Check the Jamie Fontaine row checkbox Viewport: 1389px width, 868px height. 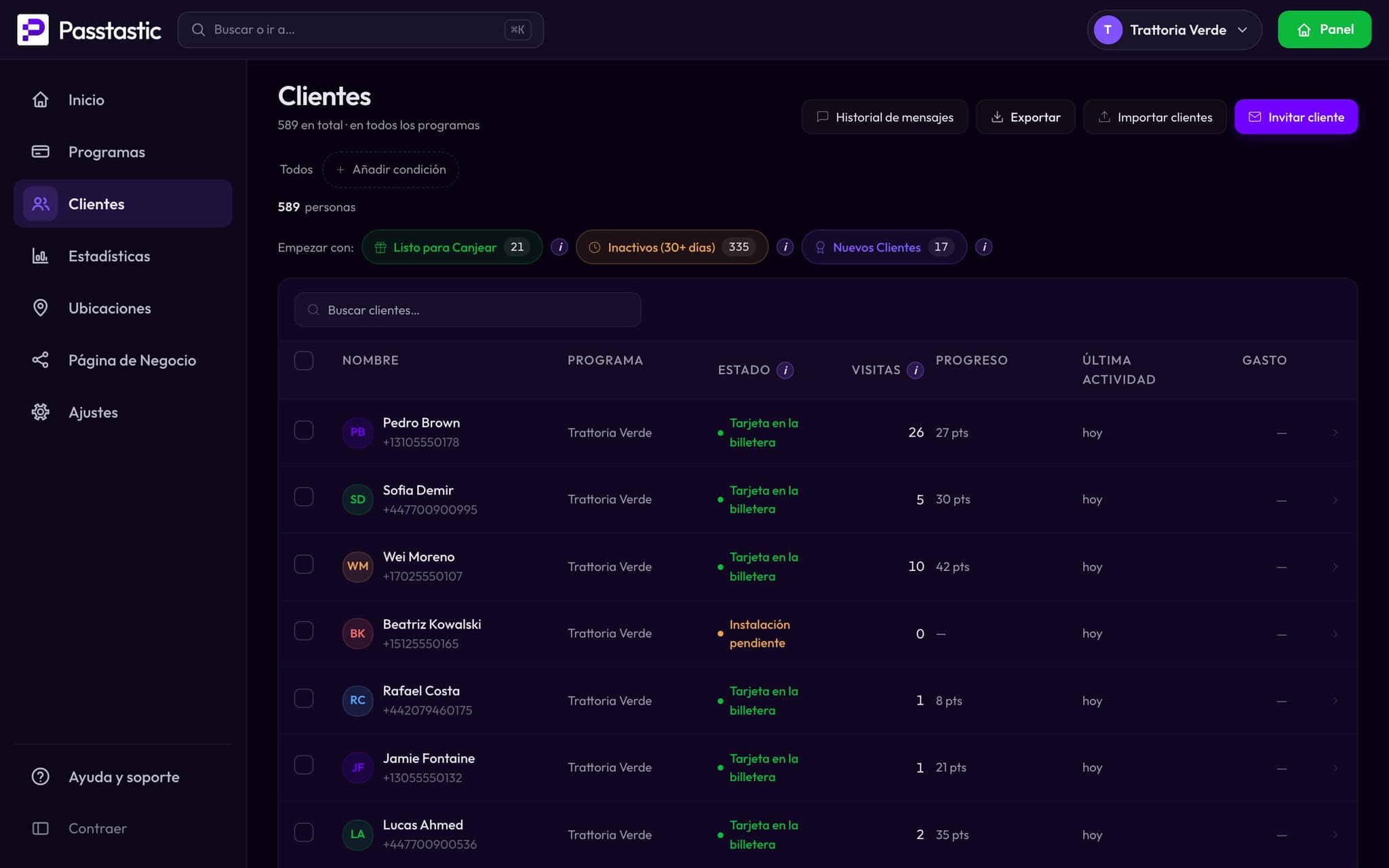(303, 765)
